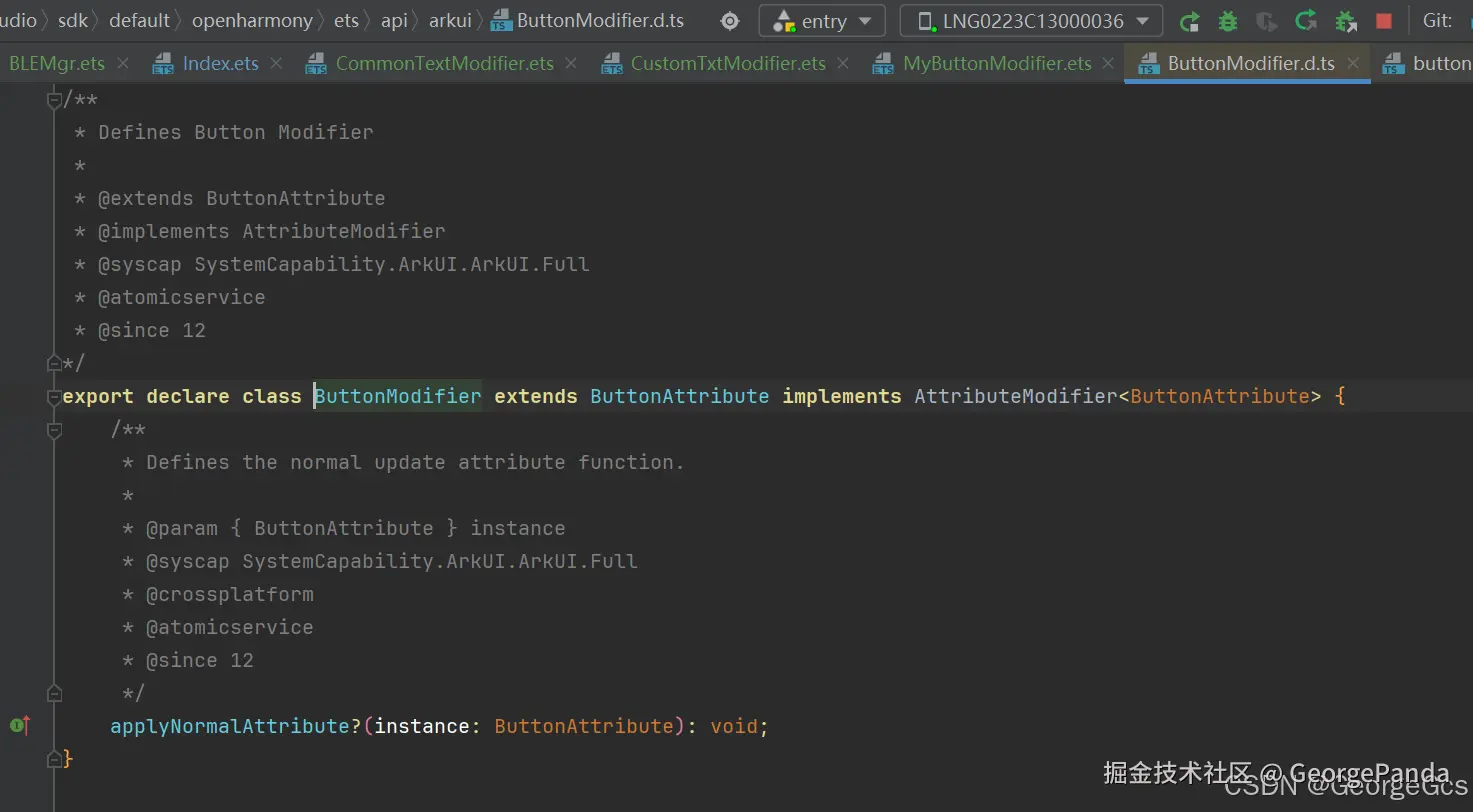Click the TS file icon in the breadcrumb
The width and height of the screenshot is (1473, 812).
pyautogui.click(x=501, y=21)
